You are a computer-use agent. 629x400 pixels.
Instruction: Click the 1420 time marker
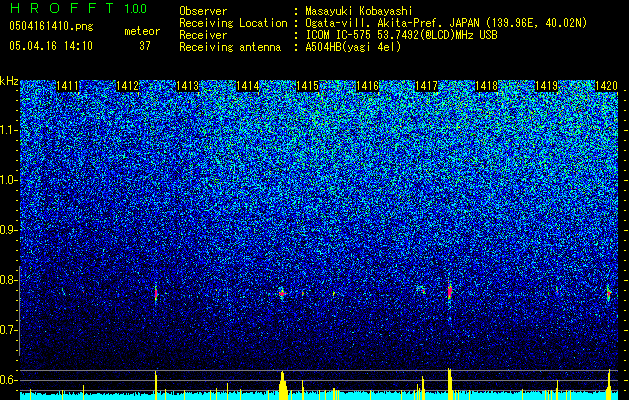[606, 86]
